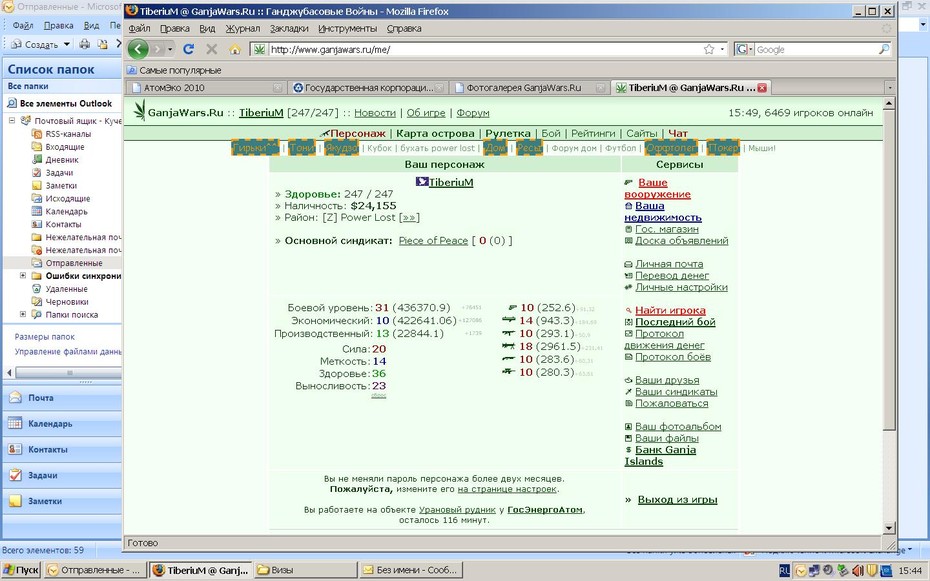Viewport: 930px width, 581px height.
Task: Click the RU language indicator in tray
Action: coord(784,570)
